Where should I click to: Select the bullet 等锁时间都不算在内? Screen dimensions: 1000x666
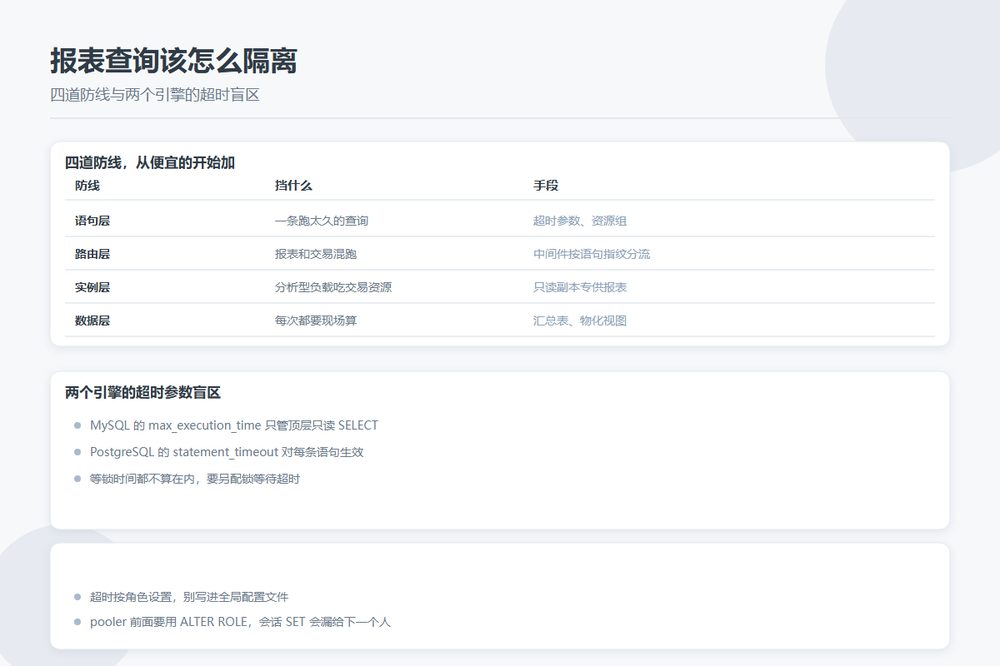195,479
